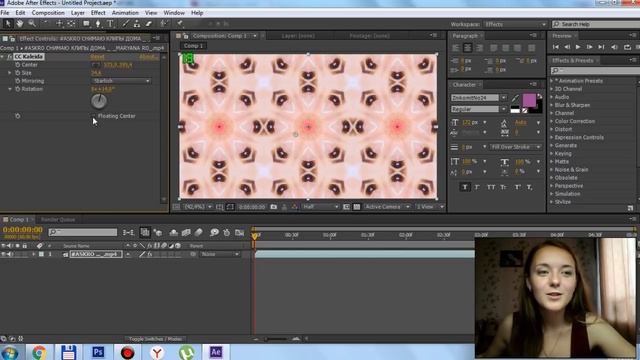The height and width of the screenshot is (360, 640).
Task: Select the Puppet Pin tool
Action: (180, 24)
